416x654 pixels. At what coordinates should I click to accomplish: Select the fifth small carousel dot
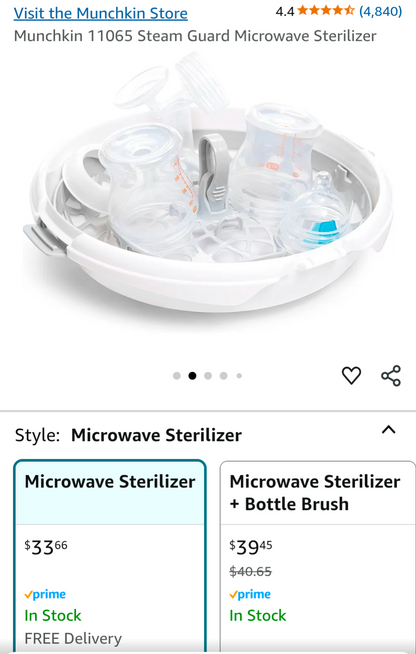[x=239, y=376]
